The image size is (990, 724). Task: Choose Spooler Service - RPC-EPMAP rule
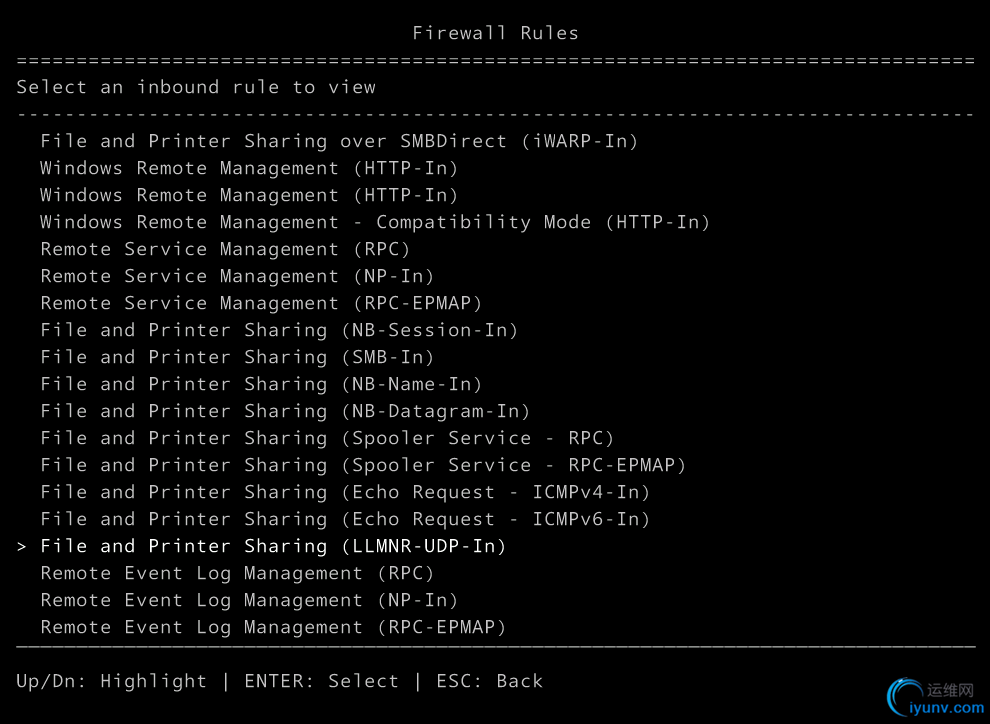(x=363, y=465)
